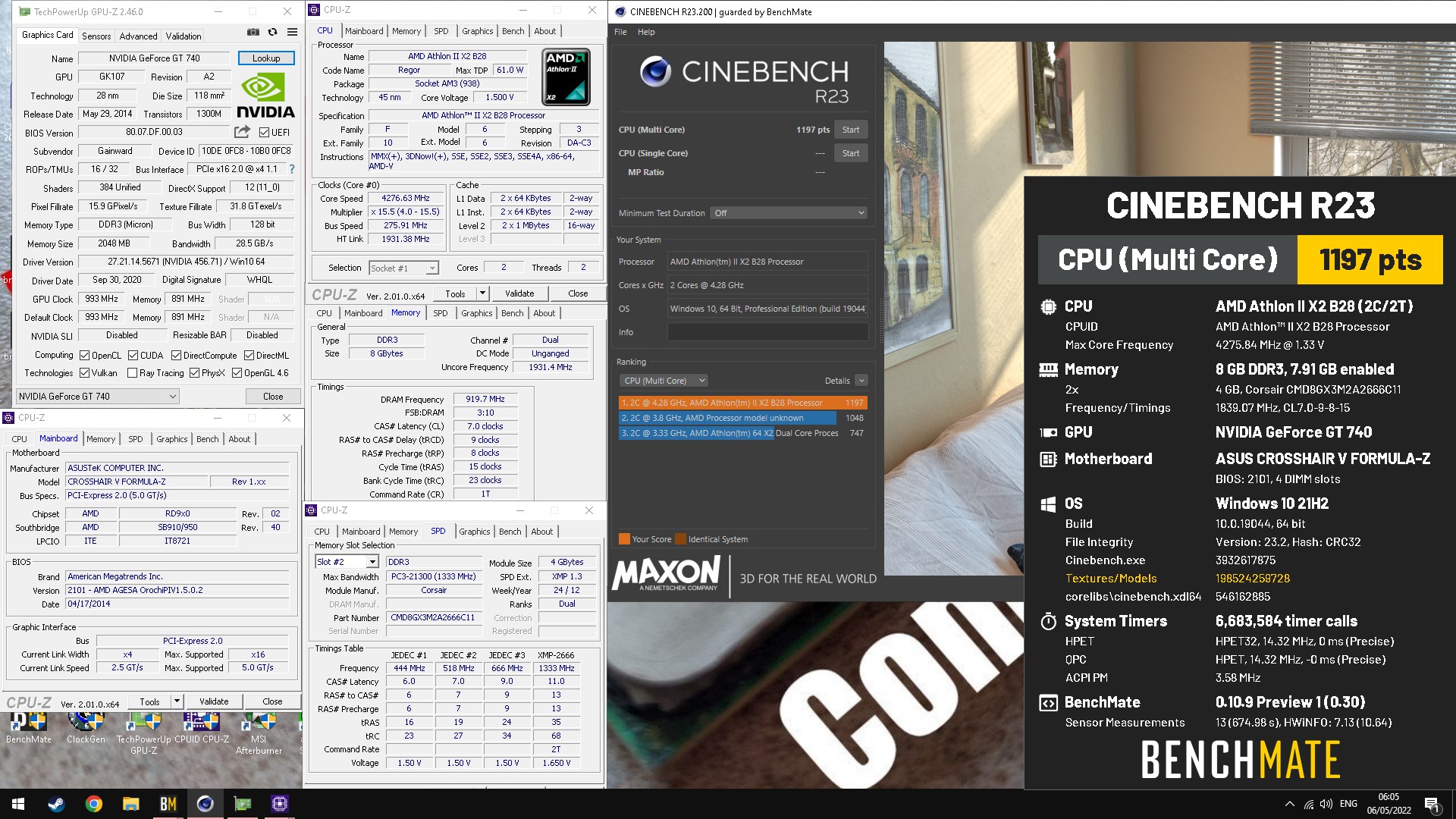Screen dimensions: 1456x819
Task: Open the Tools dropdown arrow in CPU window
Action: (x=482, y=293)
